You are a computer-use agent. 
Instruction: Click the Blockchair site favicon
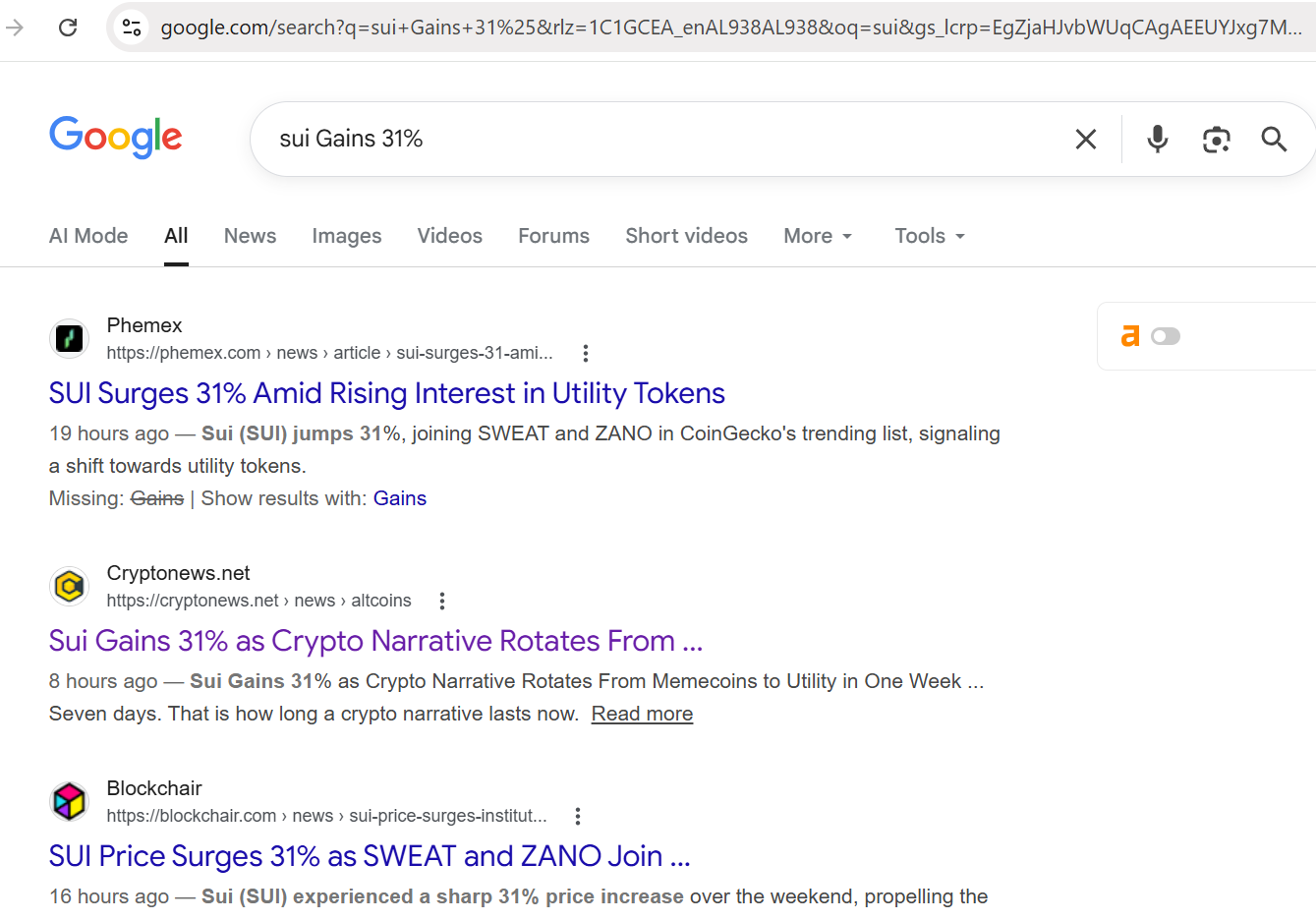[69, 802]
